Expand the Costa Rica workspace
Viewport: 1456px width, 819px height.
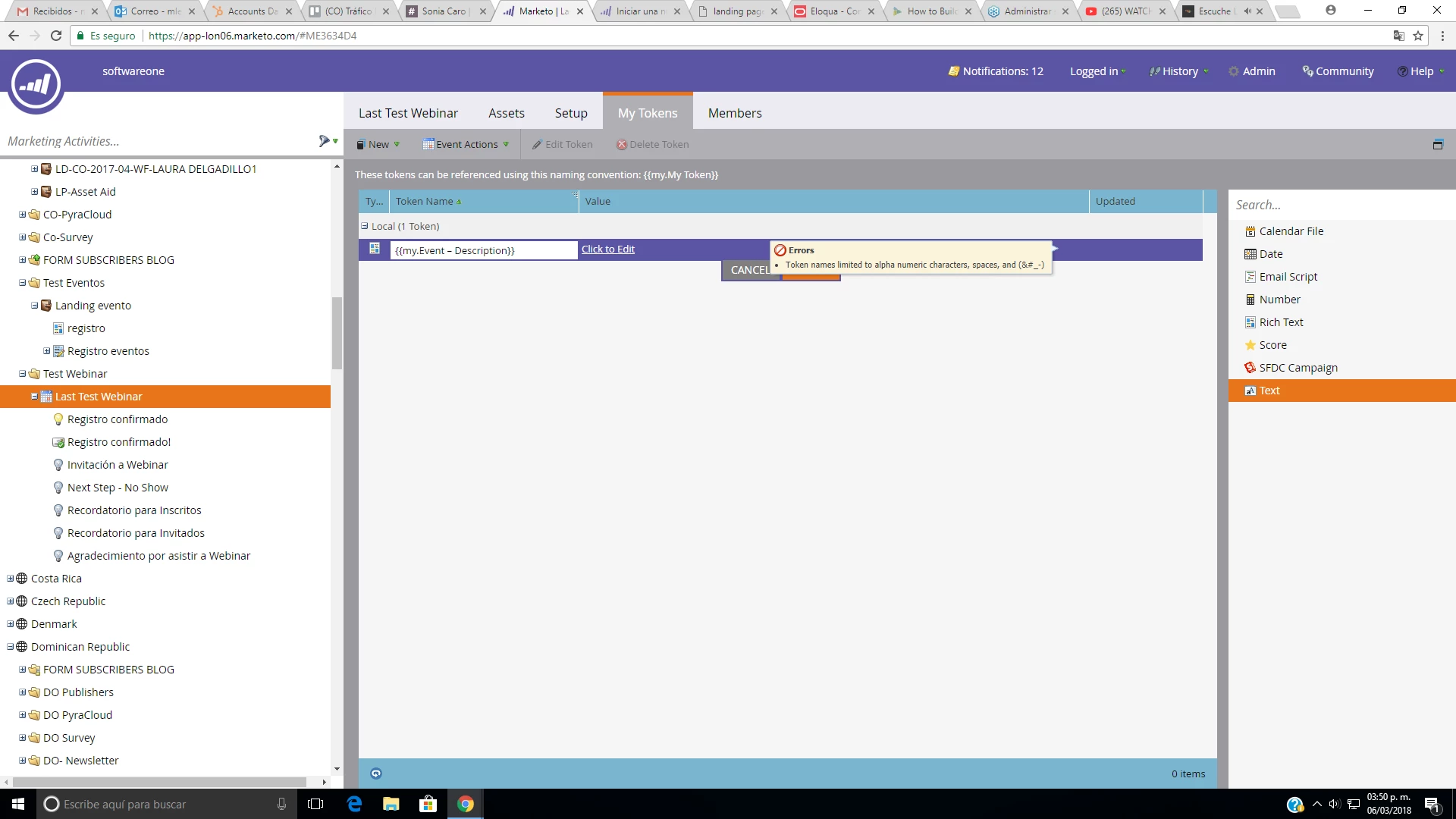10,579
